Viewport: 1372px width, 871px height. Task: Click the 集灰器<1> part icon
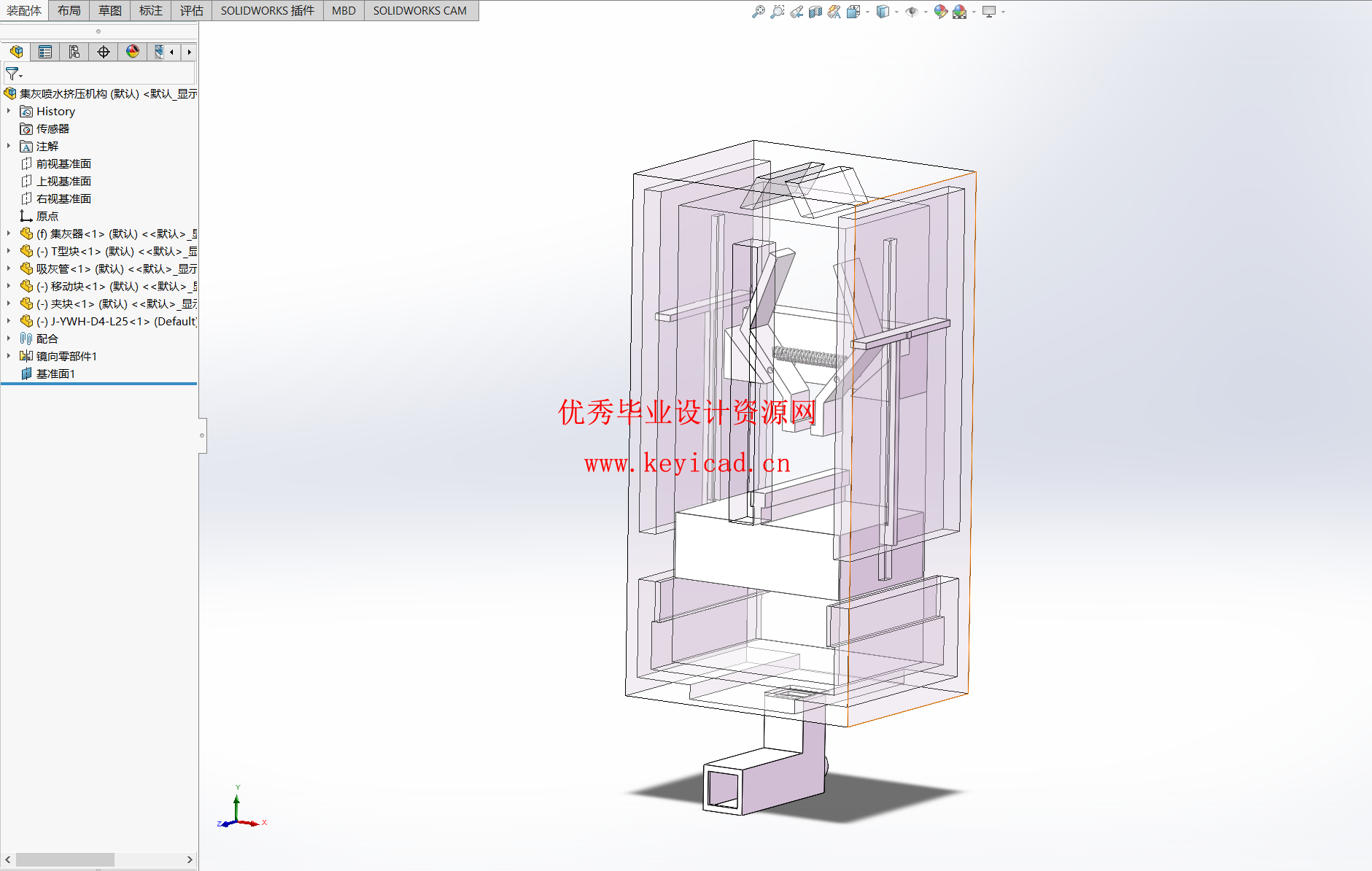26,233
